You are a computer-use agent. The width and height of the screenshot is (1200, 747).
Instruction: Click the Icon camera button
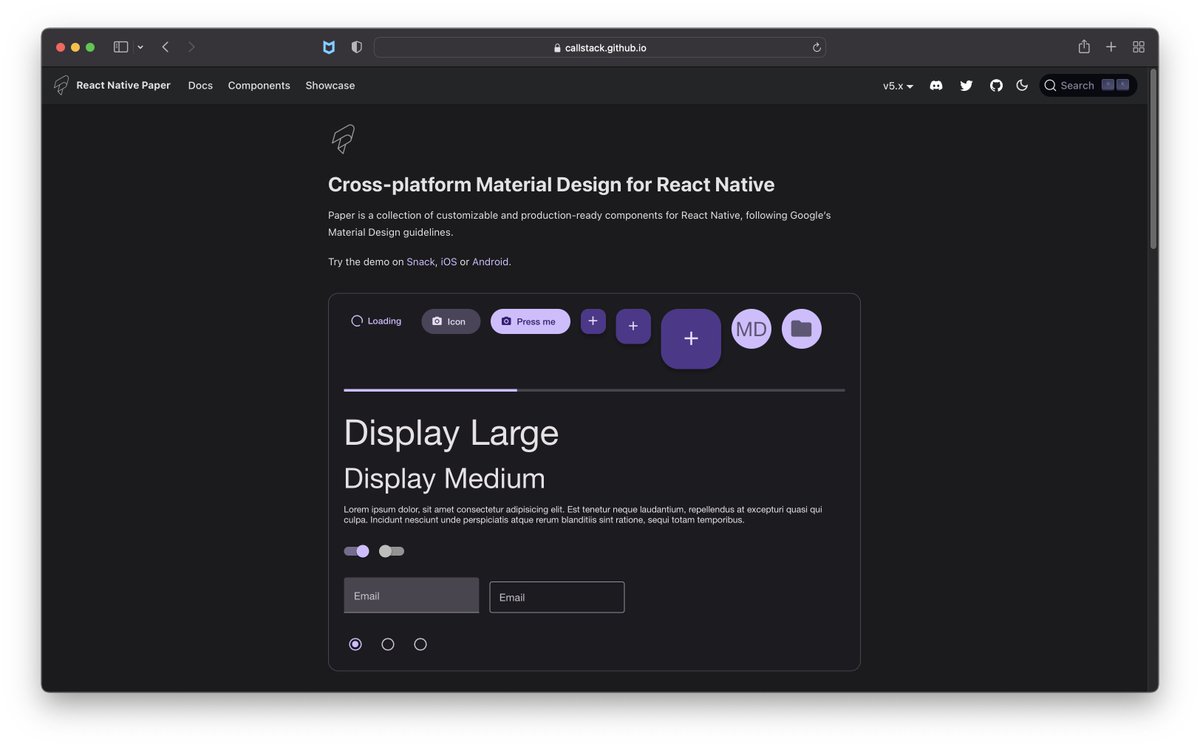[x=451, y=321]
